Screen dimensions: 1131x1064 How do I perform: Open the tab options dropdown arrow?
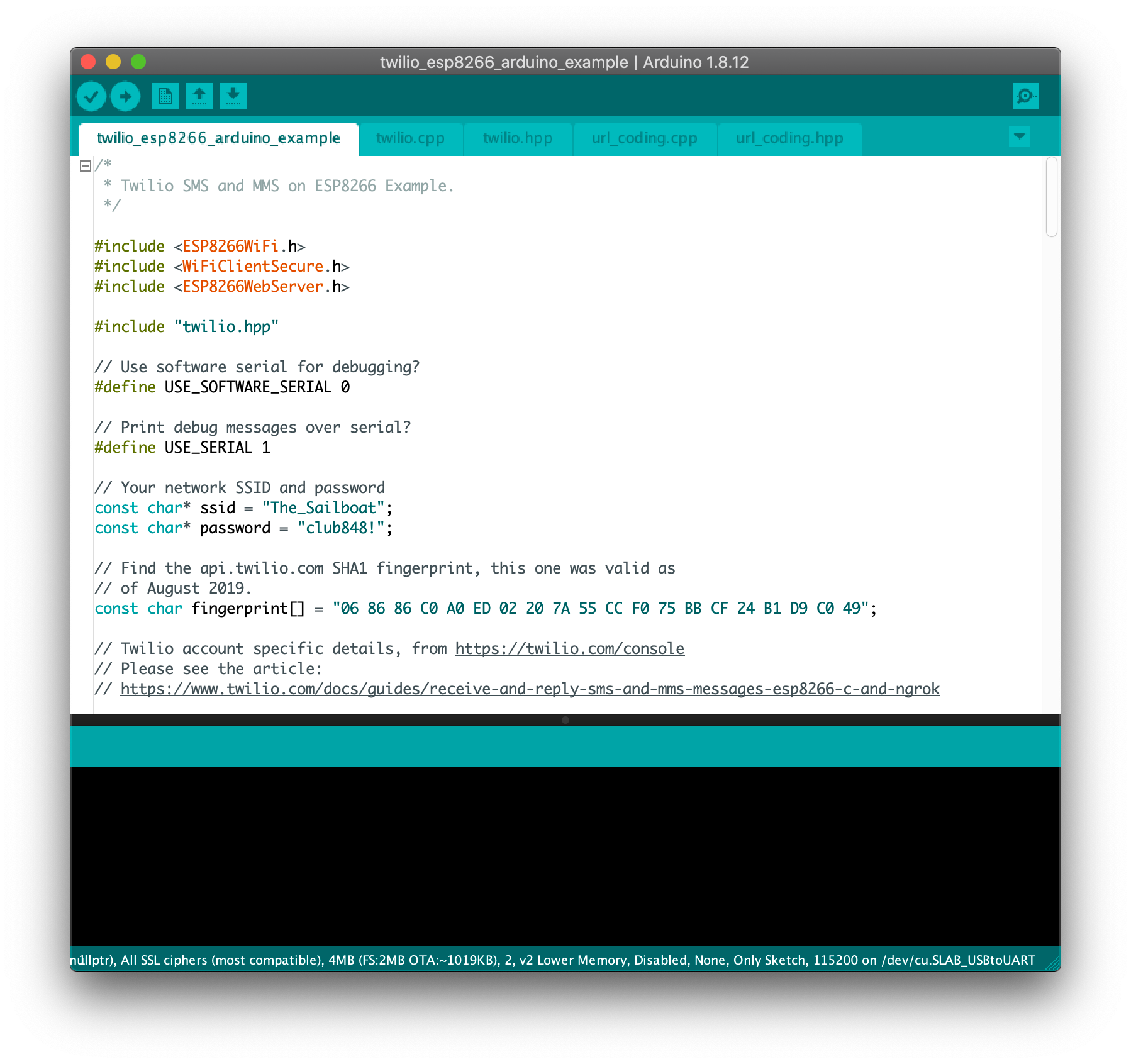(x=1020, y=136)
